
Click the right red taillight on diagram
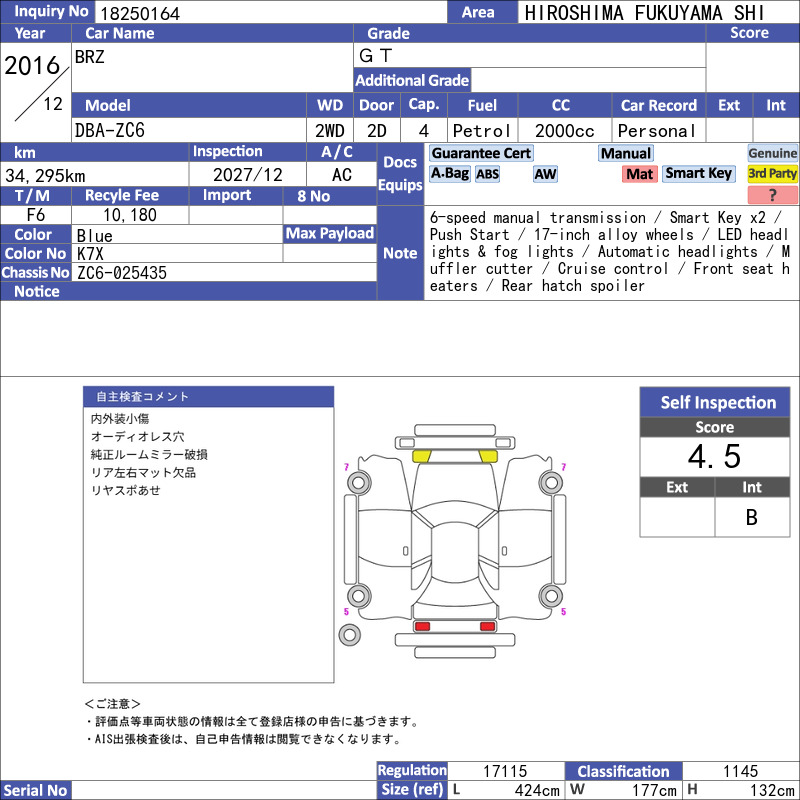pyautogui.click(x=488, y=626)
